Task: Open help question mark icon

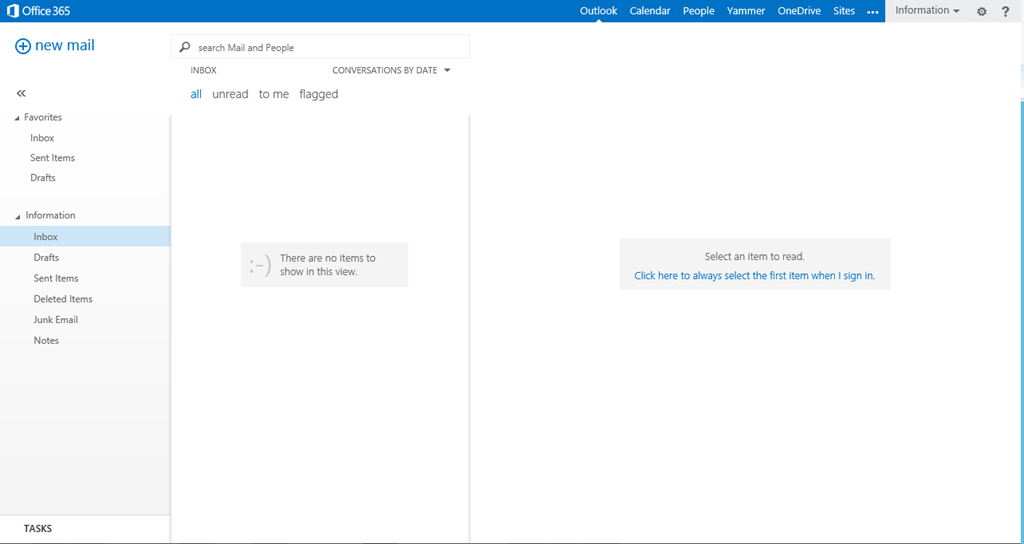Action: 1006,11
